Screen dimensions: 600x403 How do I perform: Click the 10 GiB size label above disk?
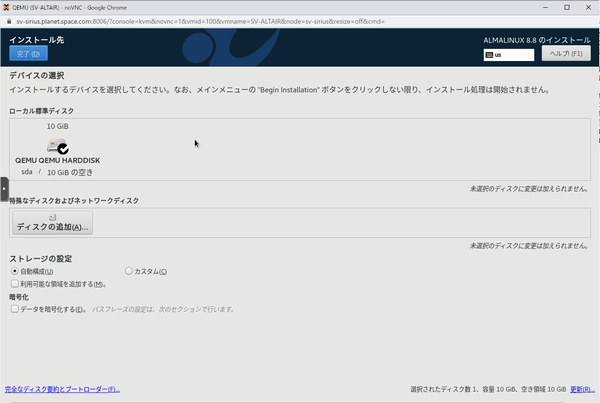[57, 126]
